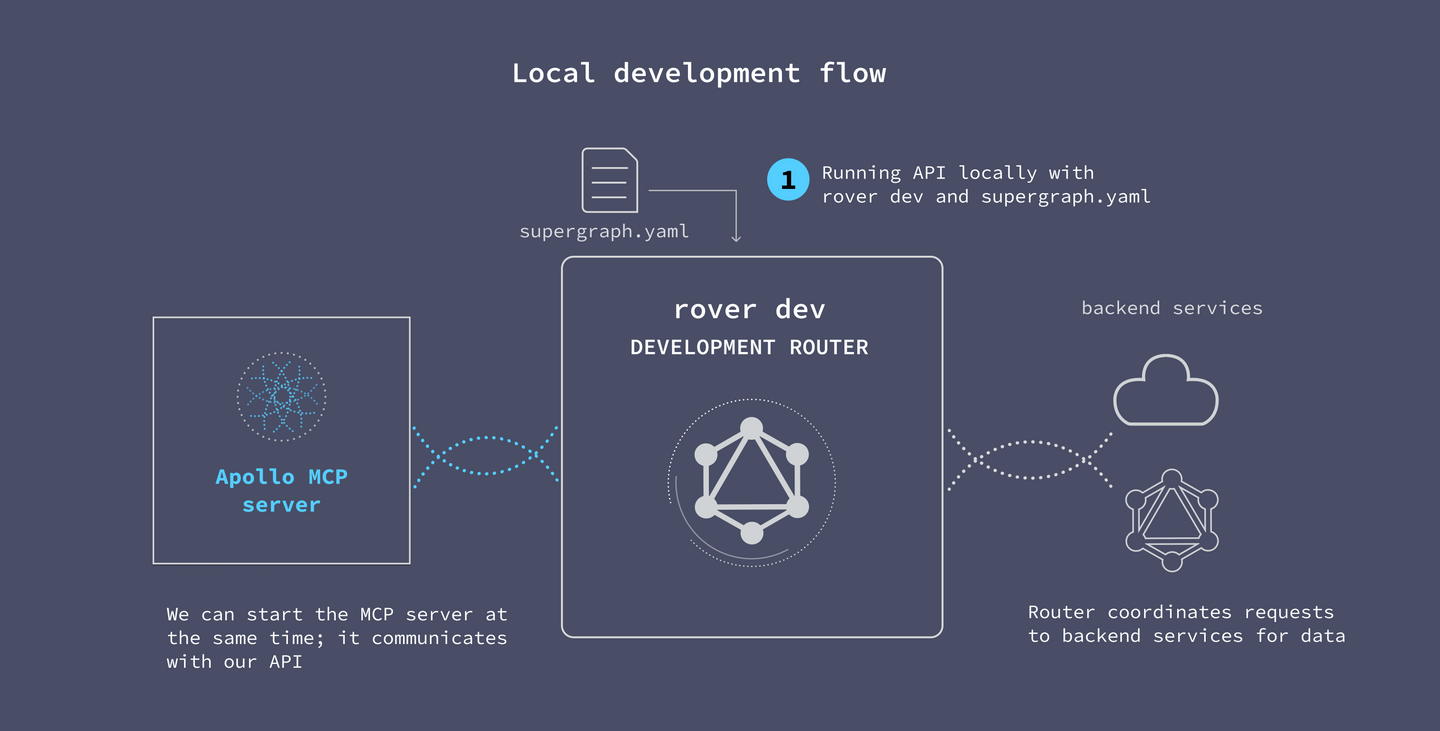Click the rover dev heading text
The height and width of the screenshot is (731, 1440).
point(749,308)
